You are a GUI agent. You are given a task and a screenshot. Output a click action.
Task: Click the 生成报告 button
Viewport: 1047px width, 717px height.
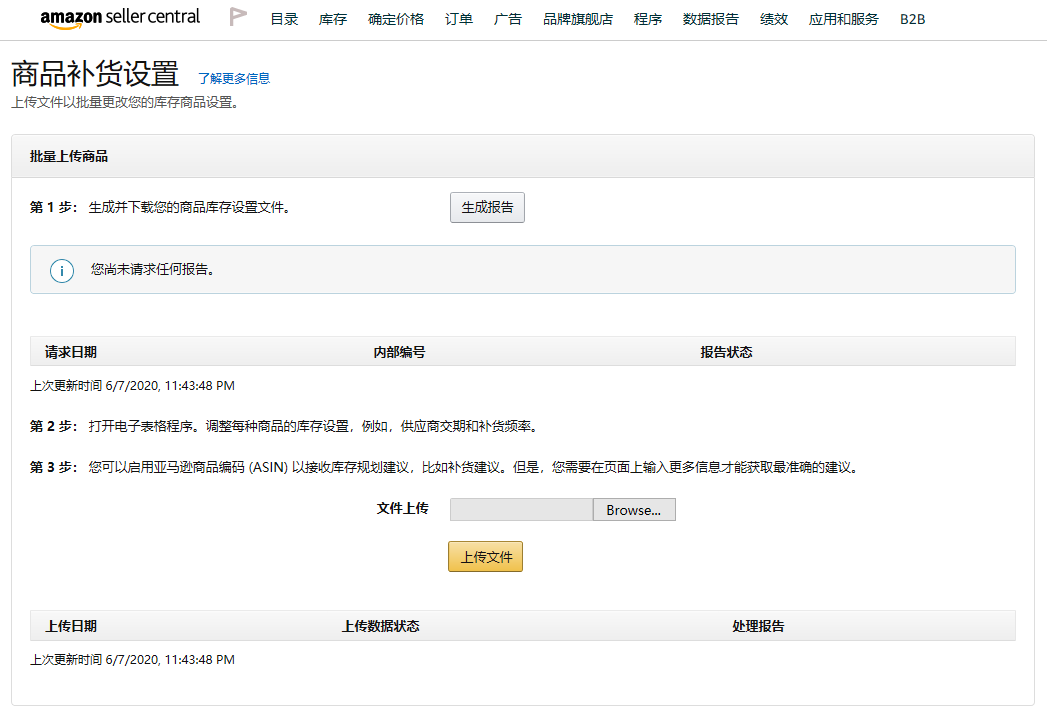click(x=487, y=207)
